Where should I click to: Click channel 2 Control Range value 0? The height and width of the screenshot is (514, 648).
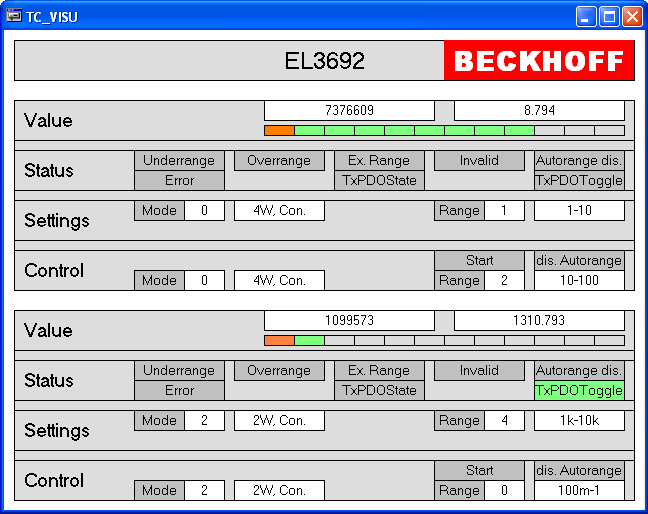click(504, 490)
